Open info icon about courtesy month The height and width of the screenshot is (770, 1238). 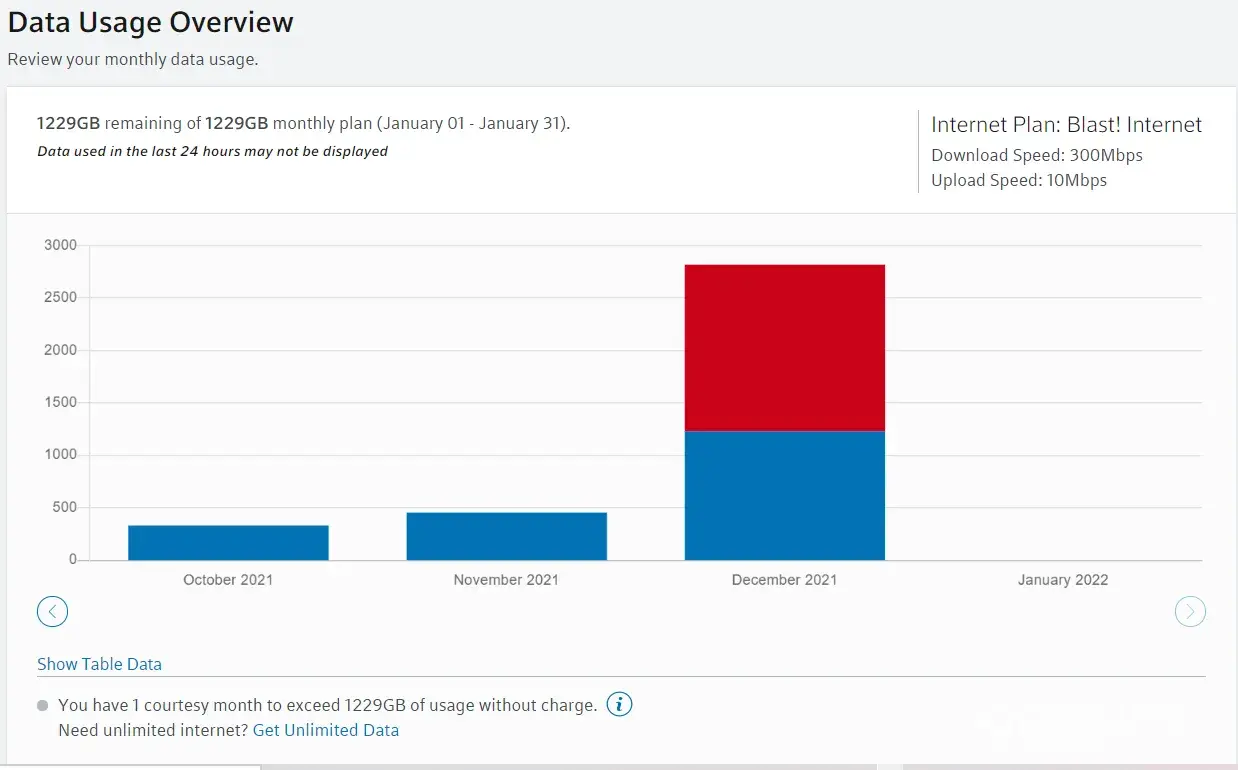point(620,705)
